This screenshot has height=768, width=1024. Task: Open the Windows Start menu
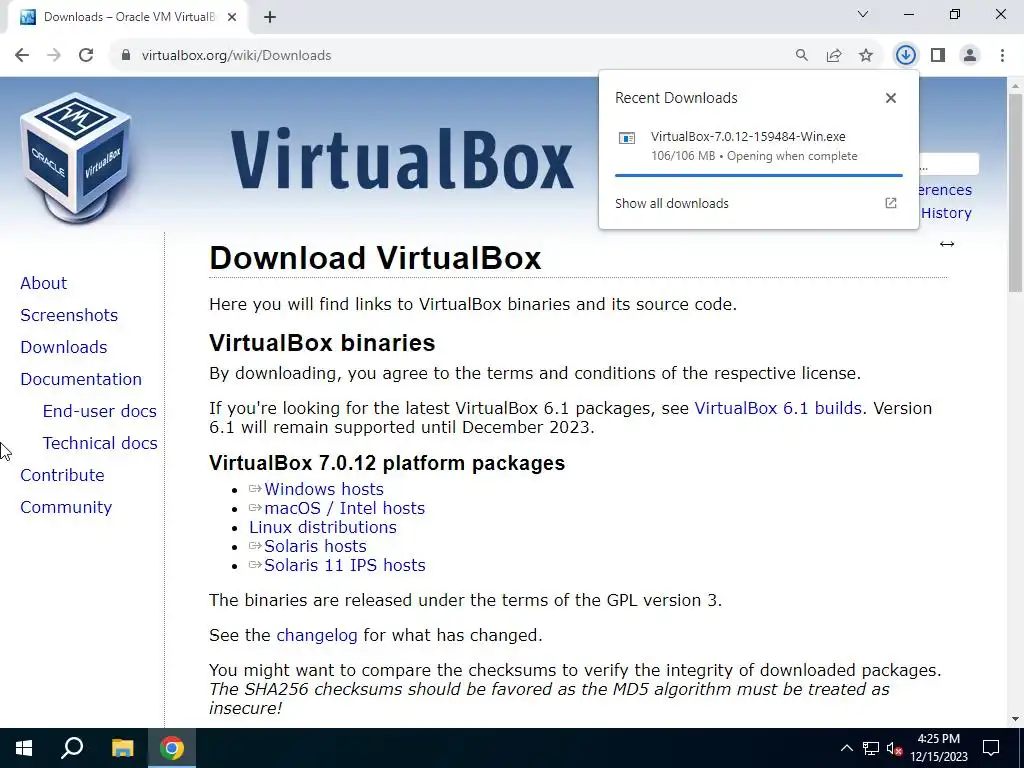point(24,748)
